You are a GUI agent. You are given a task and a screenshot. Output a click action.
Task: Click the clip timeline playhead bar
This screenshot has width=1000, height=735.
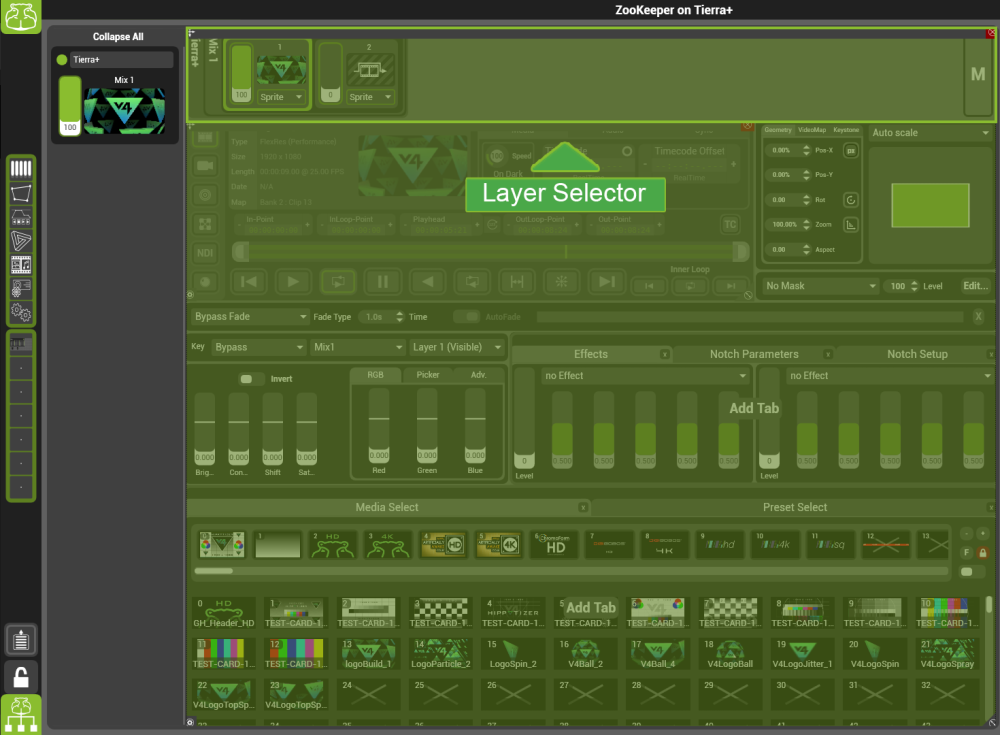[x=490, y=252]
